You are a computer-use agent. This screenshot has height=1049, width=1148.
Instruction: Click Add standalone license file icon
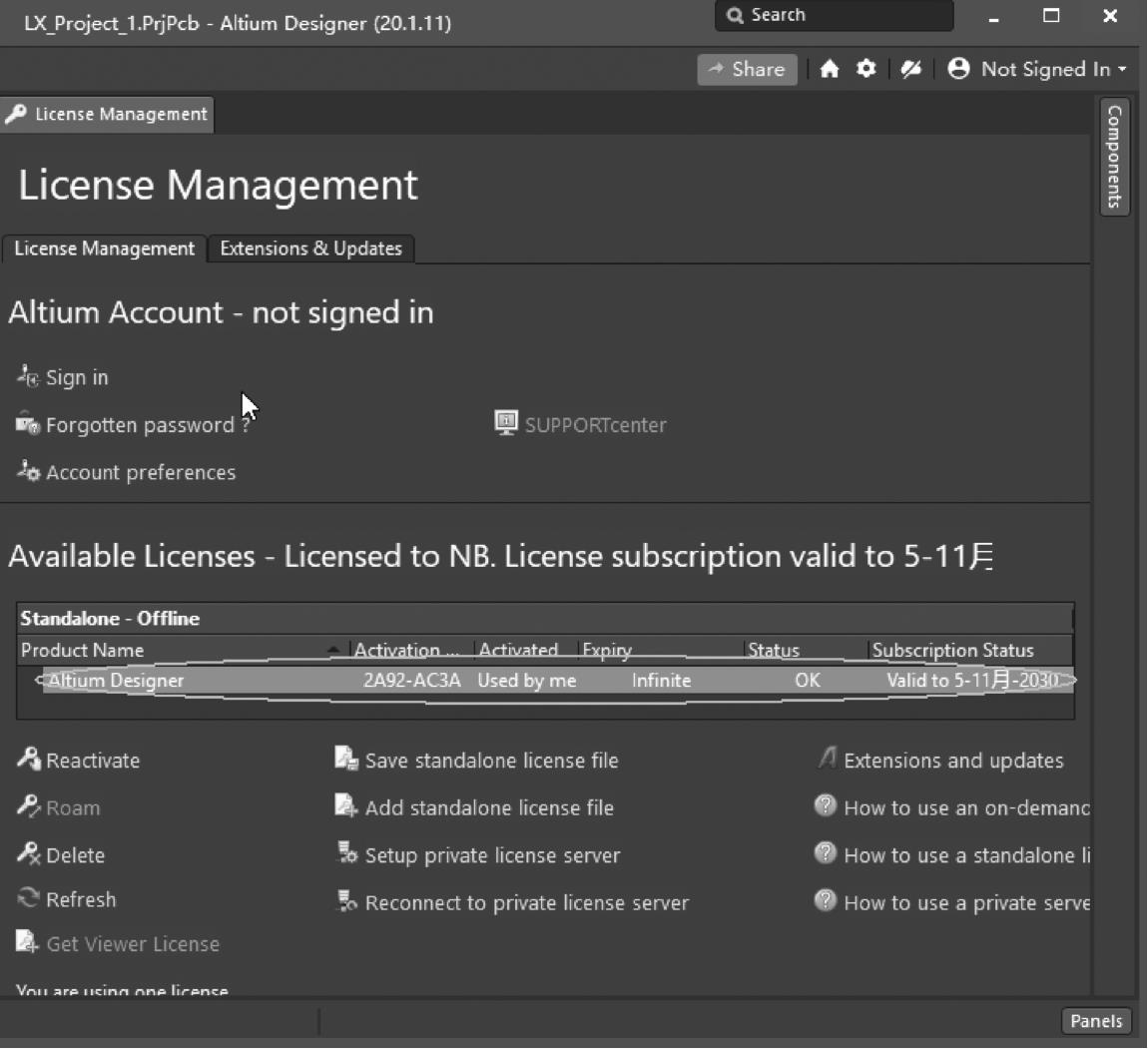[x=346, y=806]
